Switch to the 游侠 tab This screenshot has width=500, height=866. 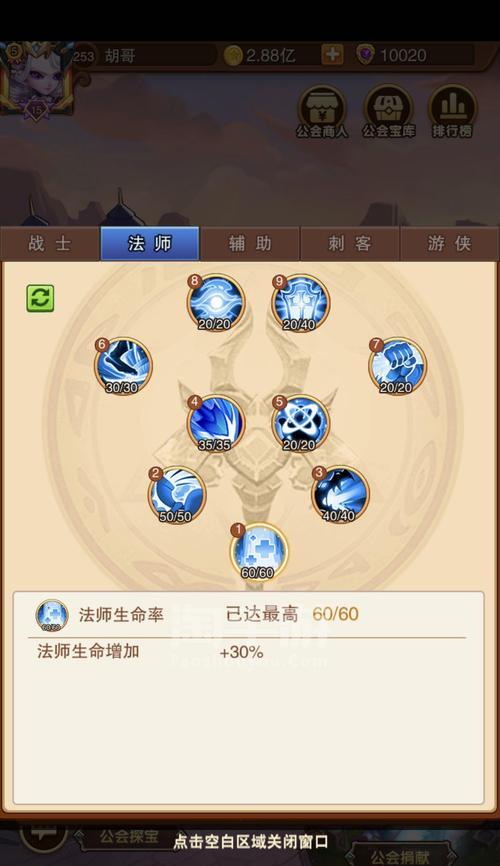point(450,244)
